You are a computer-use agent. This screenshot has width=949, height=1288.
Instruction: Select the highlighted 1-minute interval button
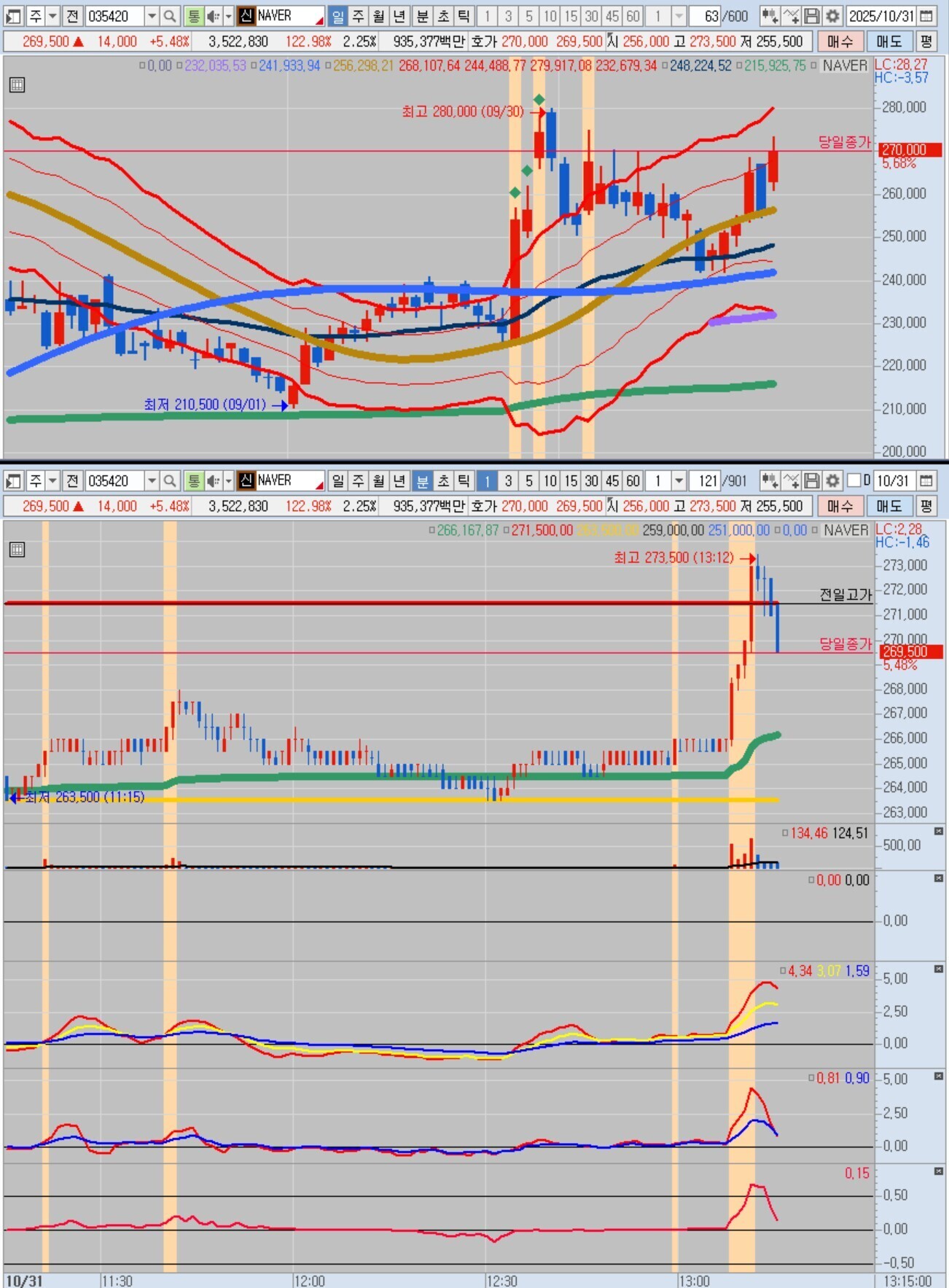click(x=487, y=481)
